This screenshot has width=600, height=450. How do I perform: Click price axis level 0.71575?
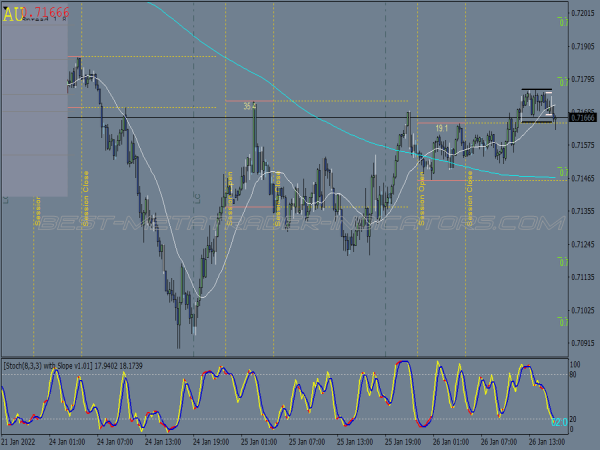click(583, 145)
